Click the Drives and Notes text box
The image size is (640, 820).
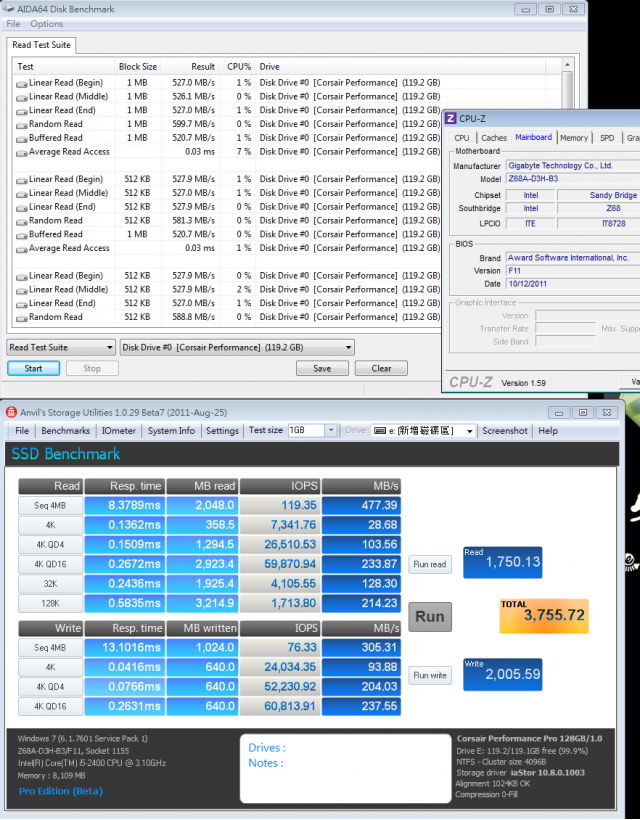[346, 769]
